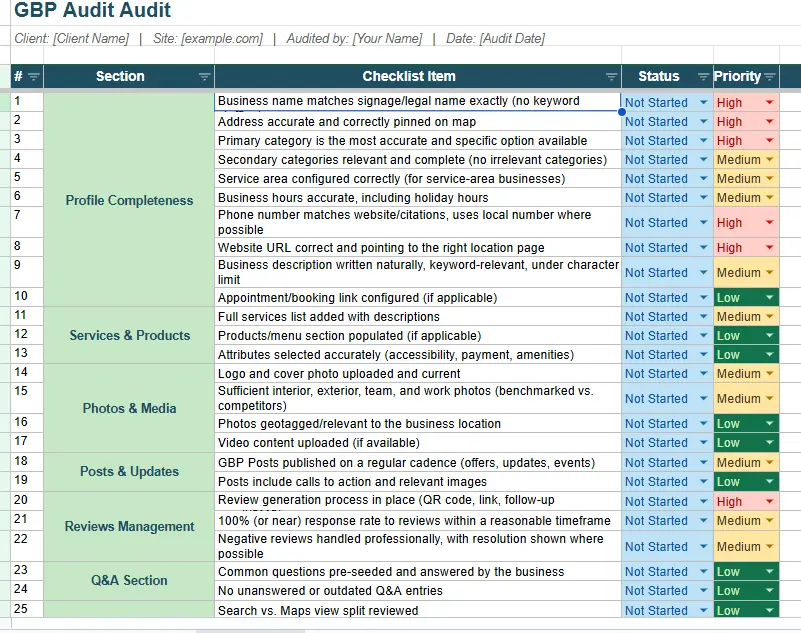The image size is (801, 633).
Task: Open filter icon in Status header
Action: click(703, 77)
